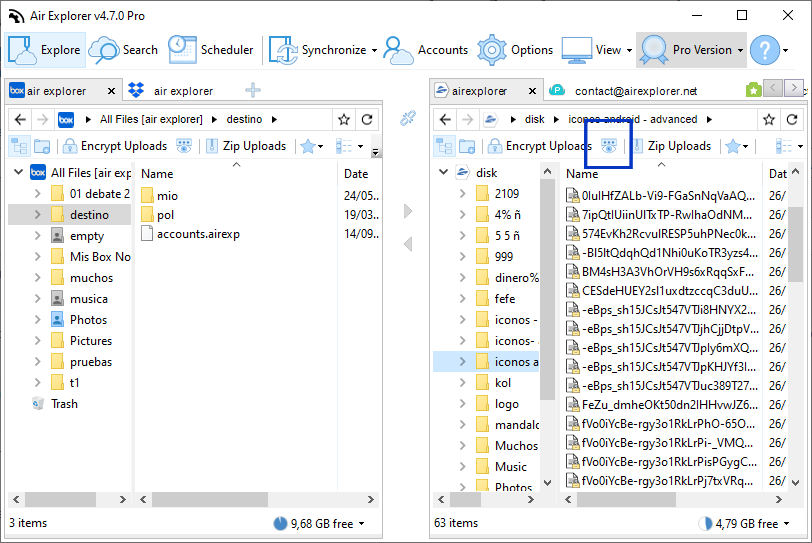Click the eye password icon in right pane
The height and width of the screenshot is (543, 812).
(x=608, y=146)
